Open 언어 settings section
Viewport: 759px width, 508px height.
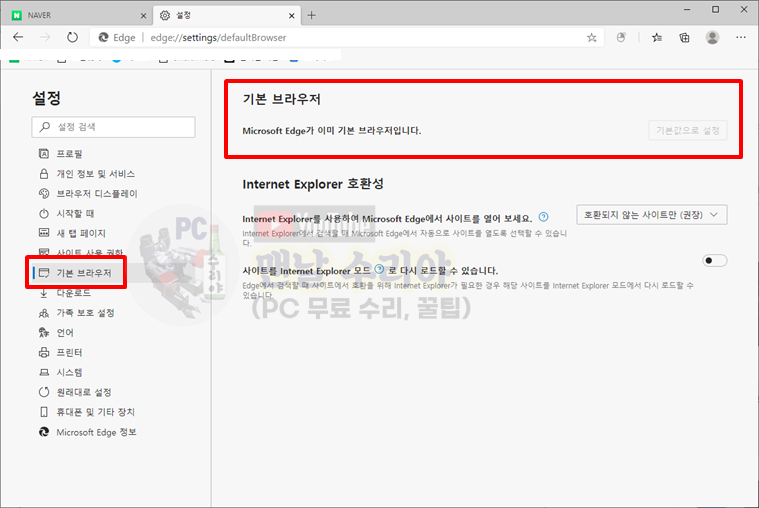point(65,333)
